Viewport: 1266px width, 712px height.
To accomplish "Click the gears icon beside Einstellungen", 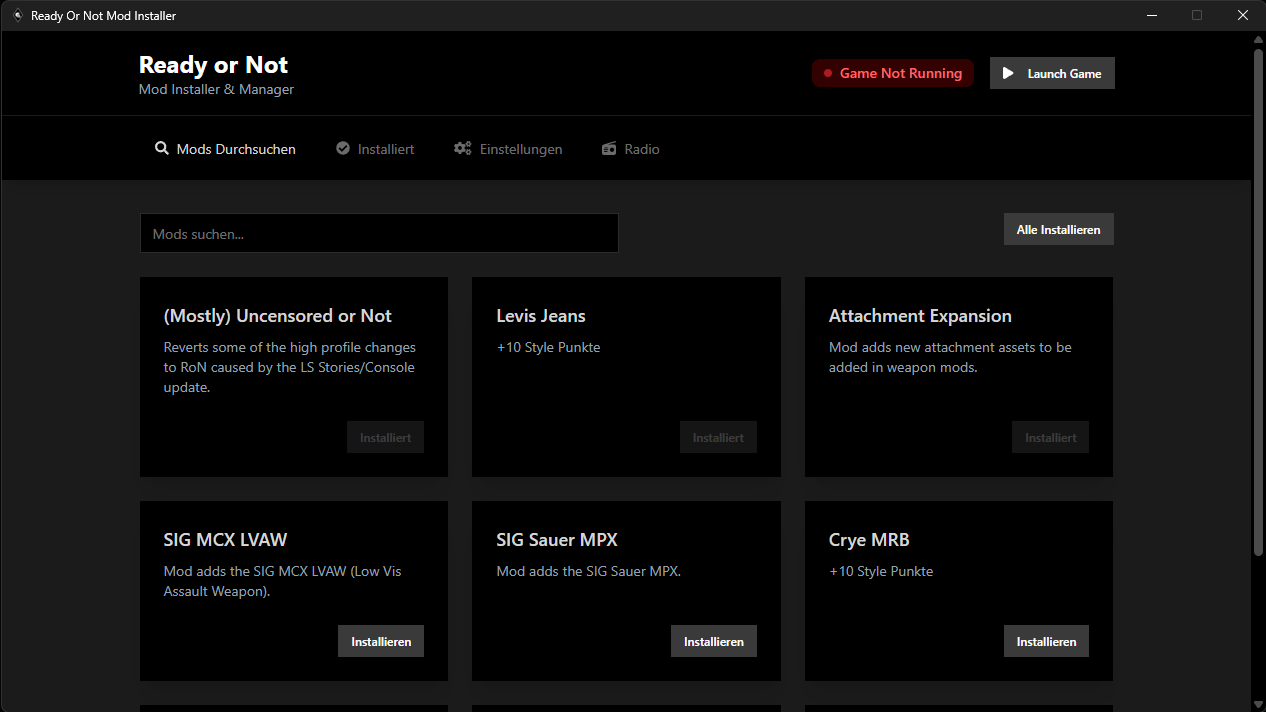I will coord(462,148).
